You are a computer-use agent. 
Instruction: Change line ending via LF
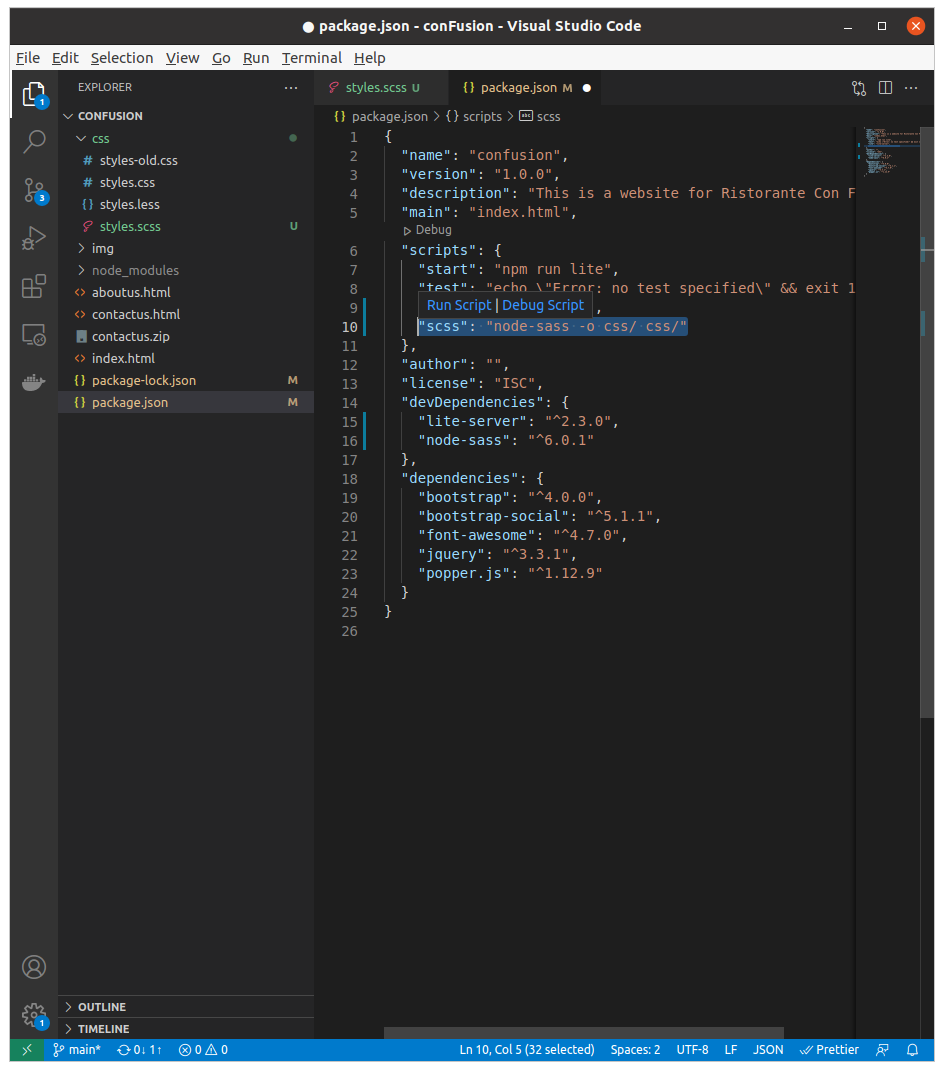(731, 1050)
